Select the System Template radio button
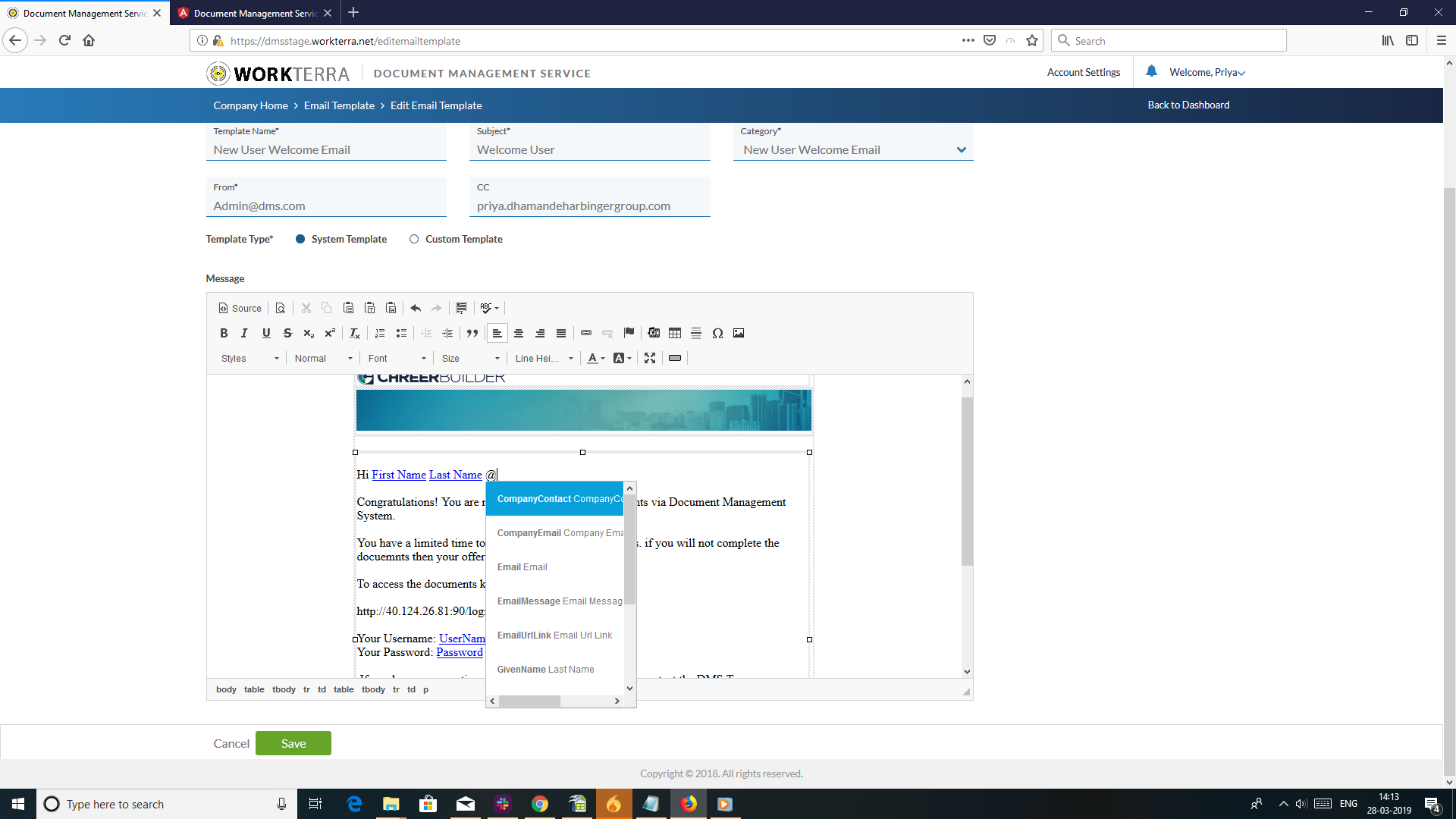 pyautogui.click(x=300, y=239)
